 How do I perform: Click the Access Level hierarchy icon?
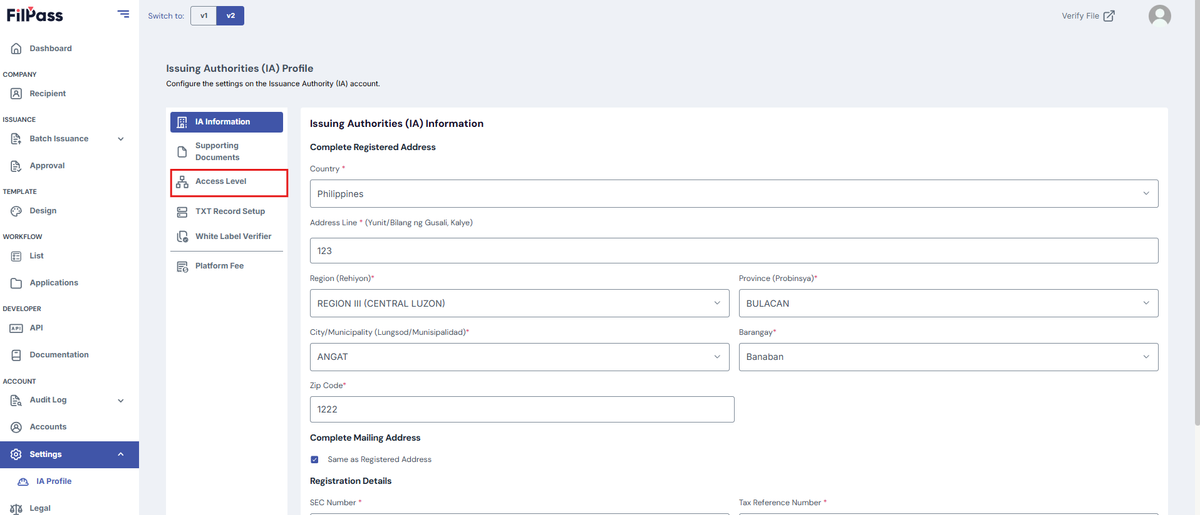tap(182, 182)
